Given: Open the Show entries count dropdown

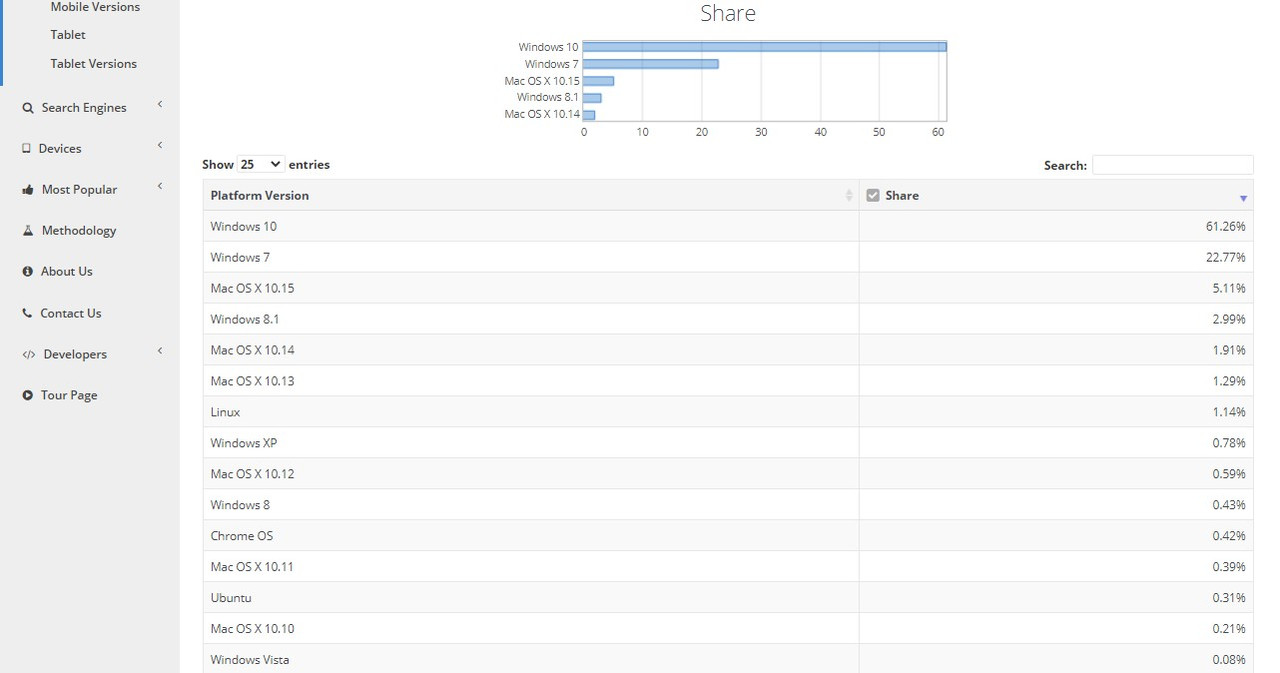Looking at the screenshot, I should pos(260,164).
